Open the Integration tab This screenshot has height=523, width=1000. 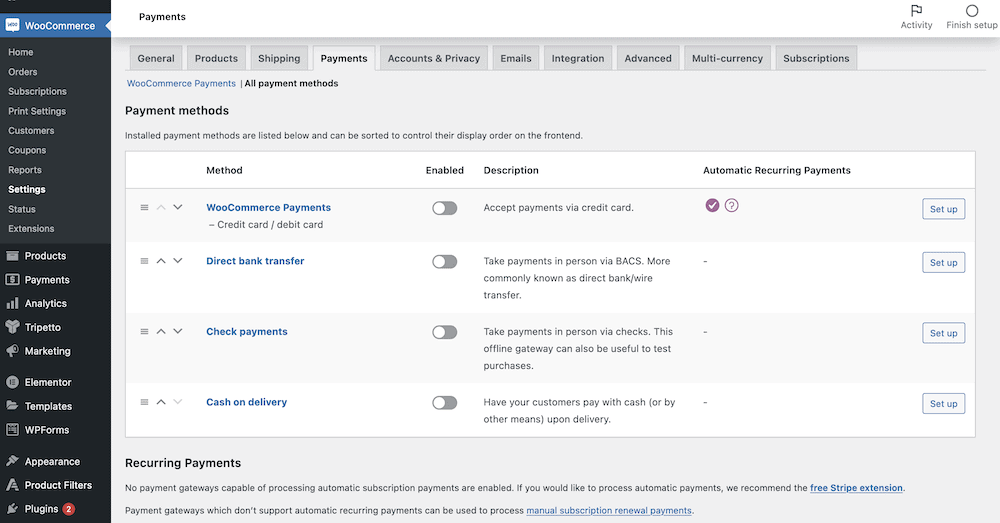click(x=578, y=58)
